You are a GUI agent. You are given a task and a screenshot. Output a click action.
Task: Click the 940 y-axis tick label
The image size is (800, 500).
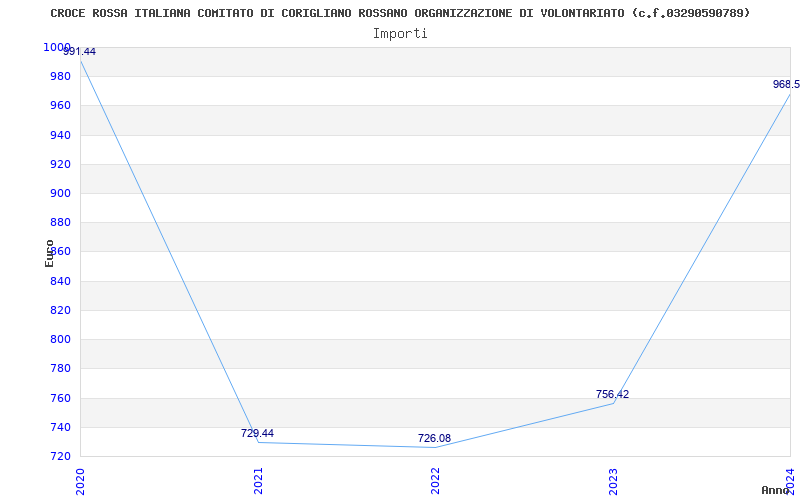tap(61, 135)
